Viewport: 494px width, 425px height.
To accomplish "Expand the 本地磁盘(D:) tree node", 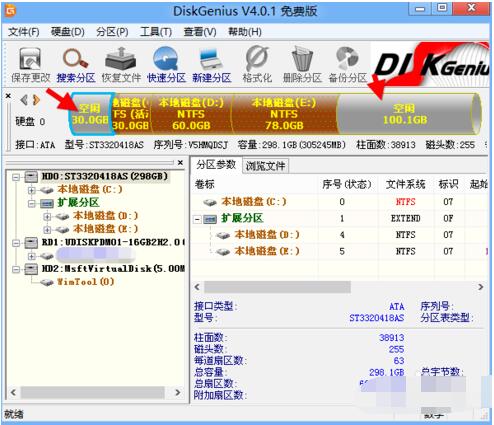I will point(47,216).
